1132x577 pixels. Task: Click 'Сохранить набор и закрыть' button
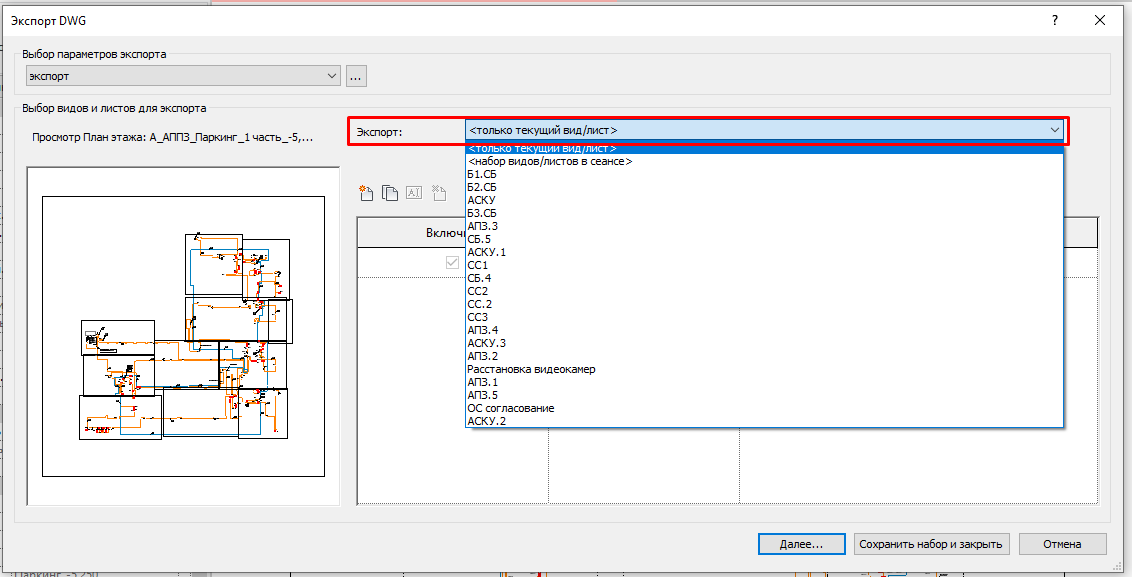pyautogui.click(x=932, y=544)
